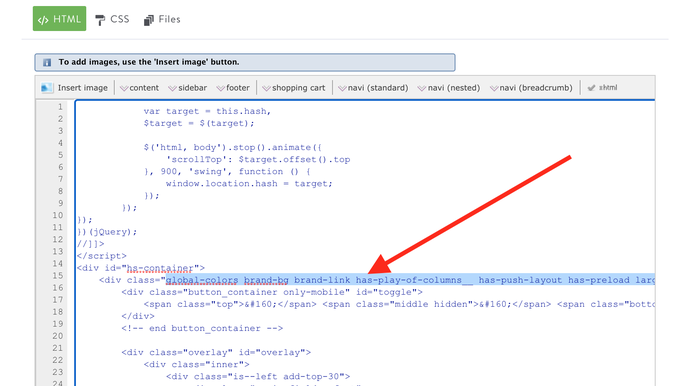
Task: Click the Insert image picture icon
Action: click(47, 88)
